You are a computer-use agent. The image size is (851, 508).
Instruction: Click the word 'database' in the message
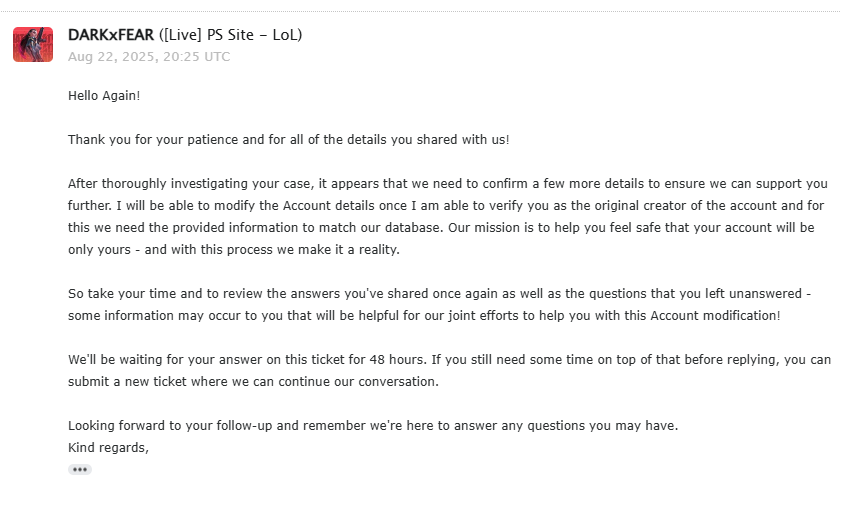point(412,227)
